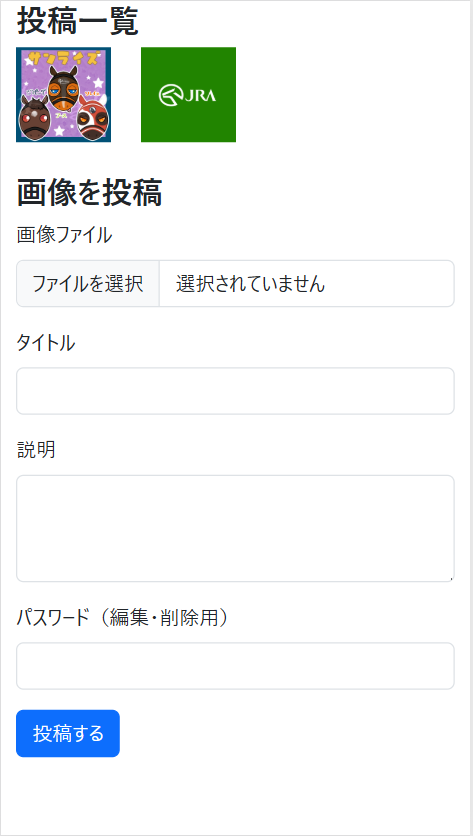The width and height of the screenshot is (473, 836).
Task: Submit the form with 投稿する
Action: [x=68, y=734]
